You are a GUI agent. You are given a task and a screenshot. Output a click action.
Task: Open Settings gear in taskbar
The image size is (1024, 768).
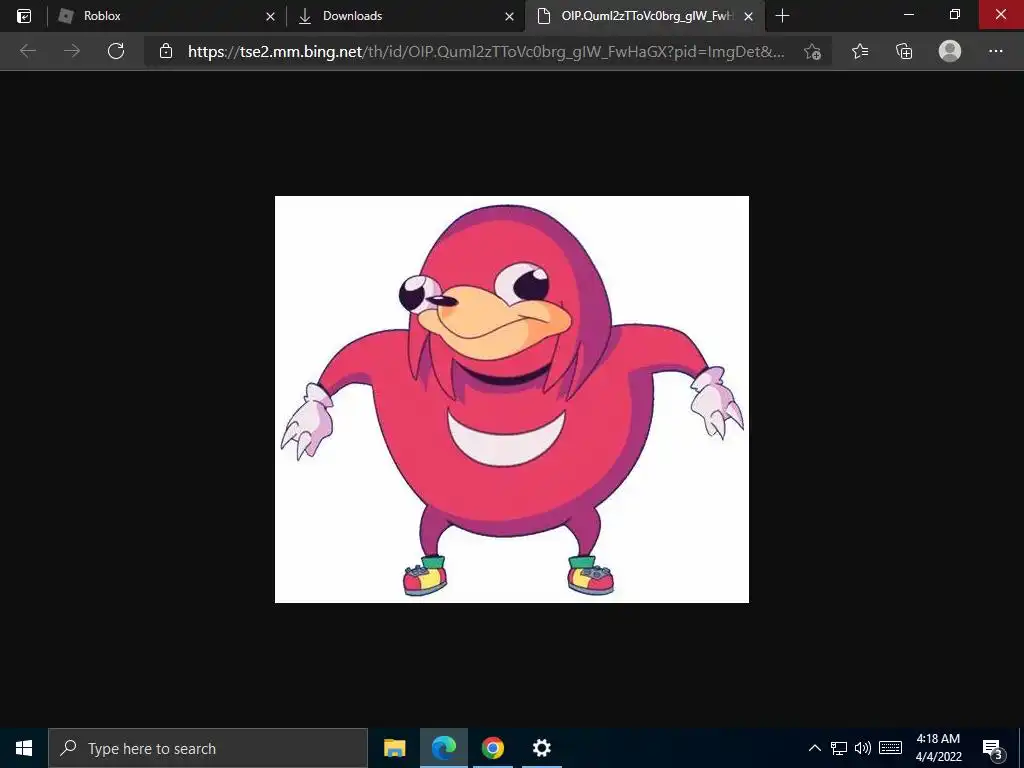(x=541, y=748)
